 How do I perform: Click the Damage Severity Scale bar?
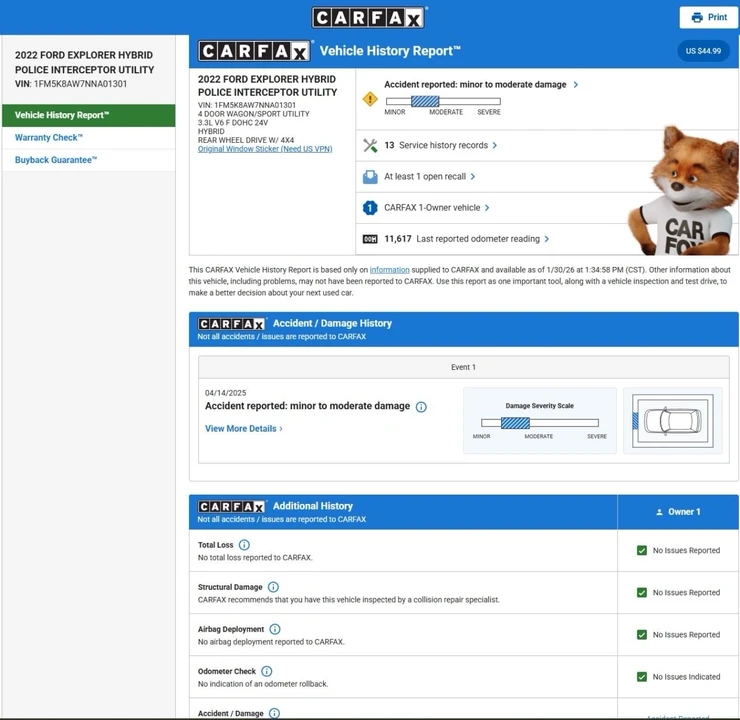[540, 423]
